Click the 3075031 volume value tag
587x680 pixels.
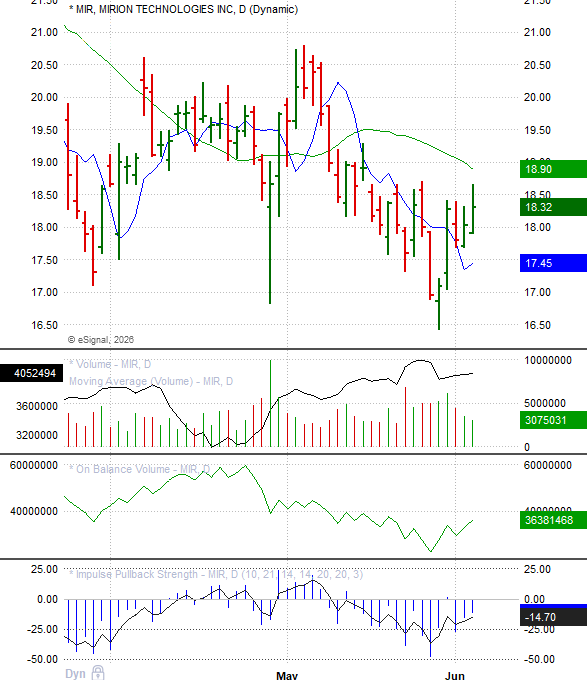coord(553,420)
